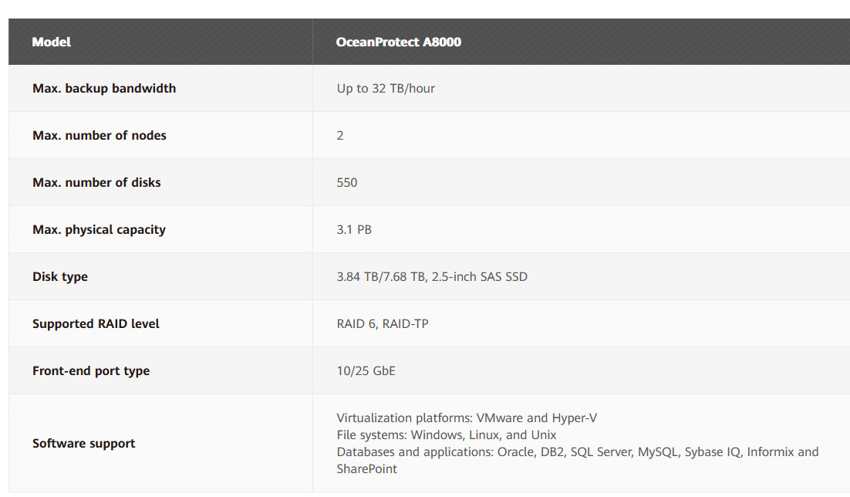Click the Front-end port type label
Screen dimensions: 850x497
pos(91,371)
